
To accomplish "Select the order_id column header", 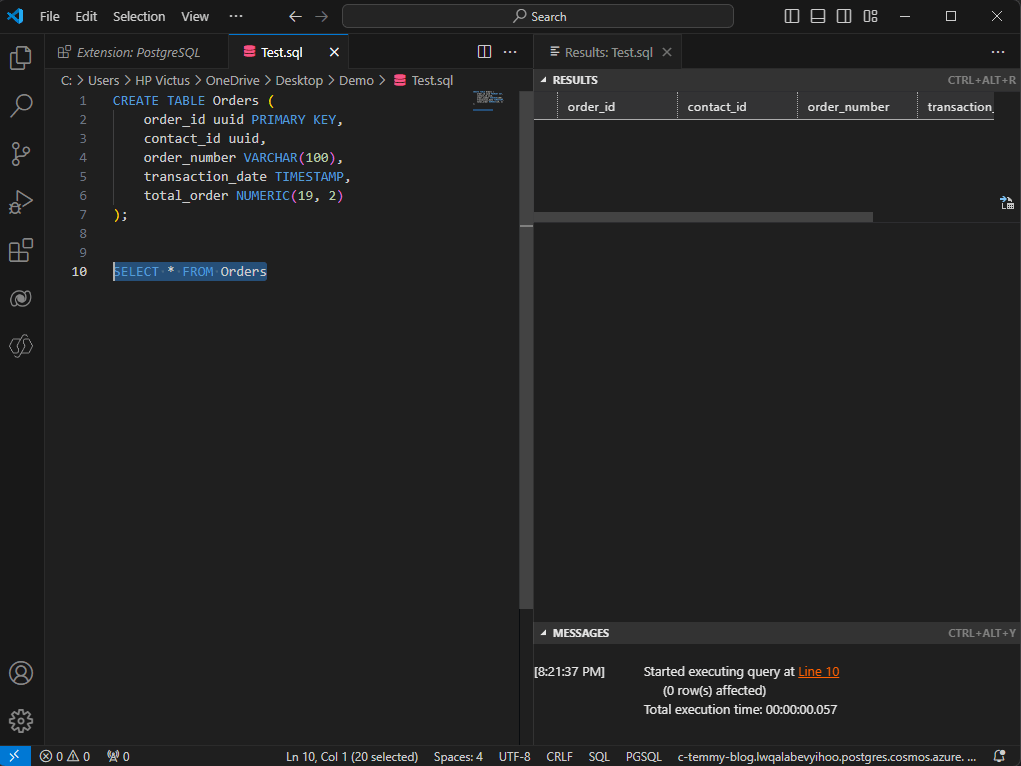I will point(617,107).
